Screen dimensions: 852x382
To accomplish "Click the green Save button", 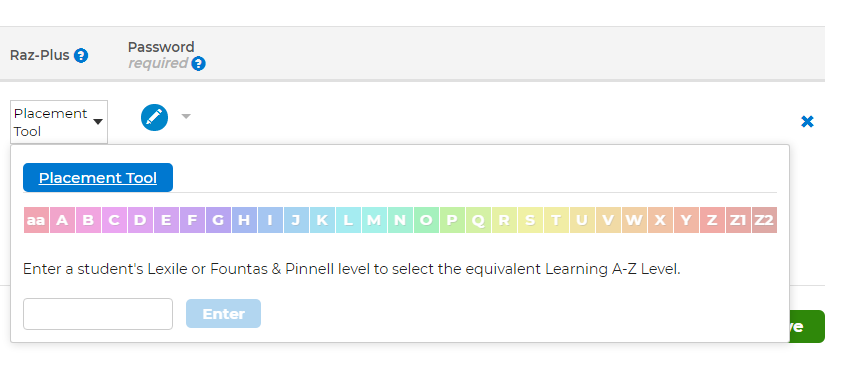I will coord(807,327).
